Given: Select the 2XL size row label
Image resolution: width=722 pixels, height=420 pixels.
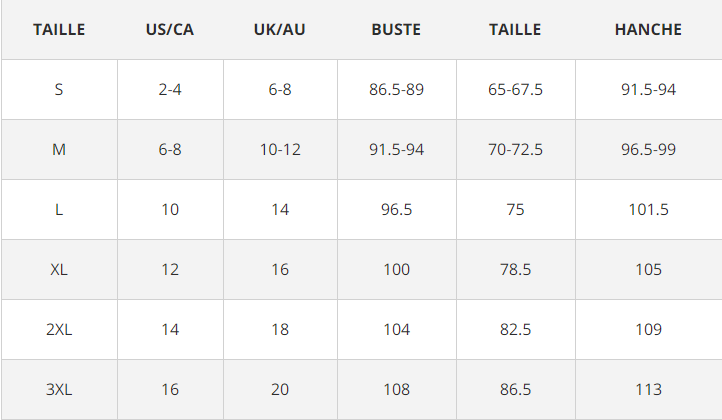Looking at the screenshot, I should [x=58, y=329].
